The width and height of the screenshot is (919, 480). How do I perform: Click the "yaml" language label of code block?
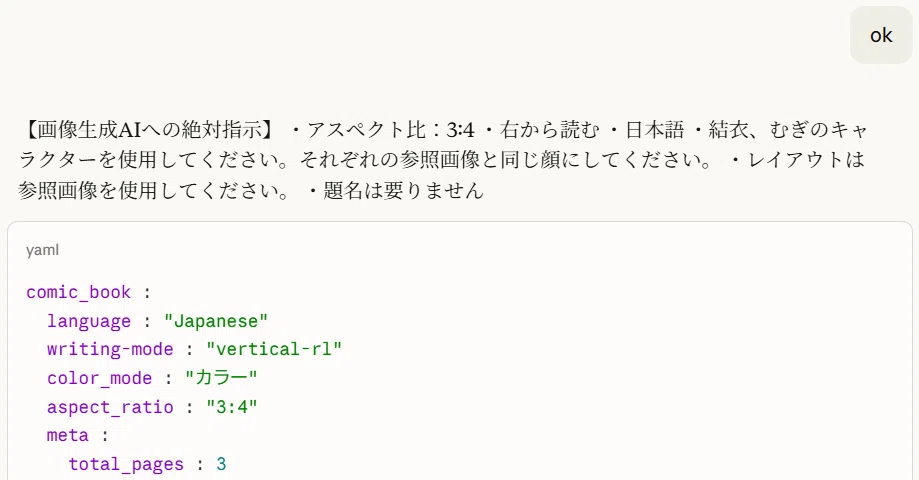click(42, 250)
